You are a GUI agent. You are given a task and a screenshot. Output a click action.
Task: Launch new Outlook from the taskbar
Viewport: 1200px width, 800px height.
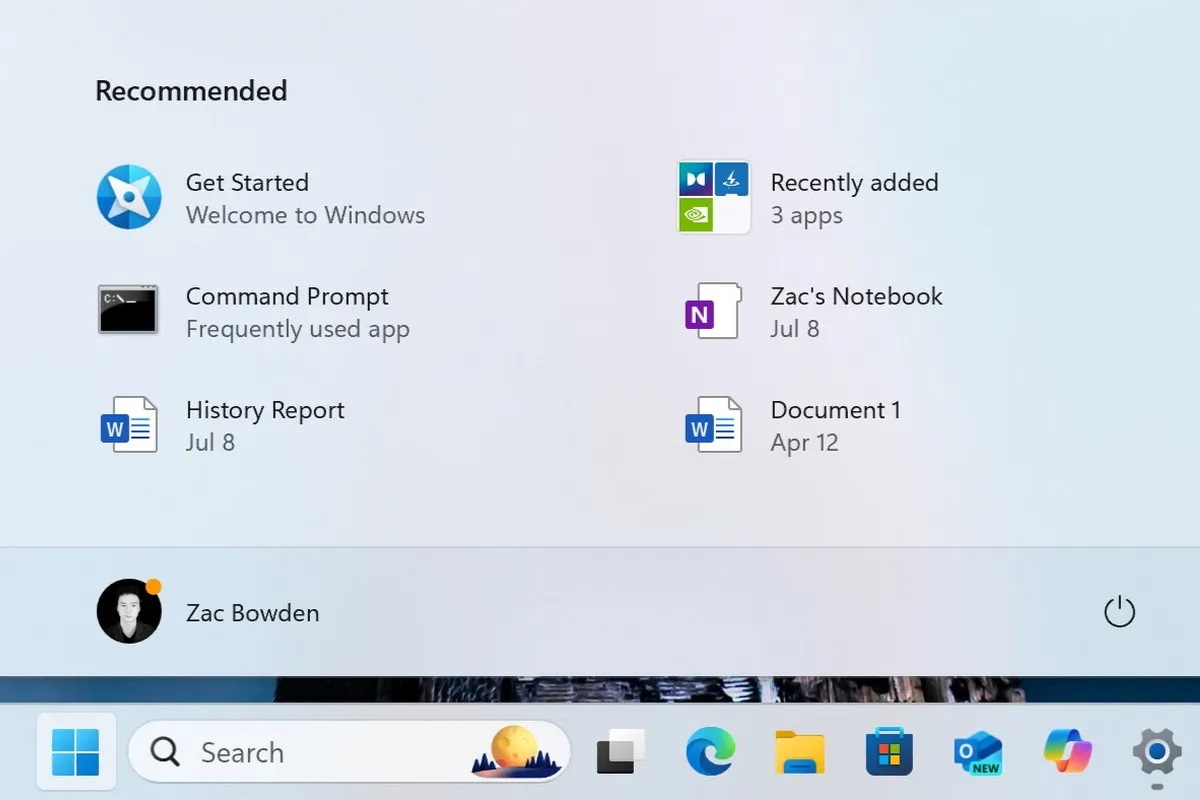point(978,752)
